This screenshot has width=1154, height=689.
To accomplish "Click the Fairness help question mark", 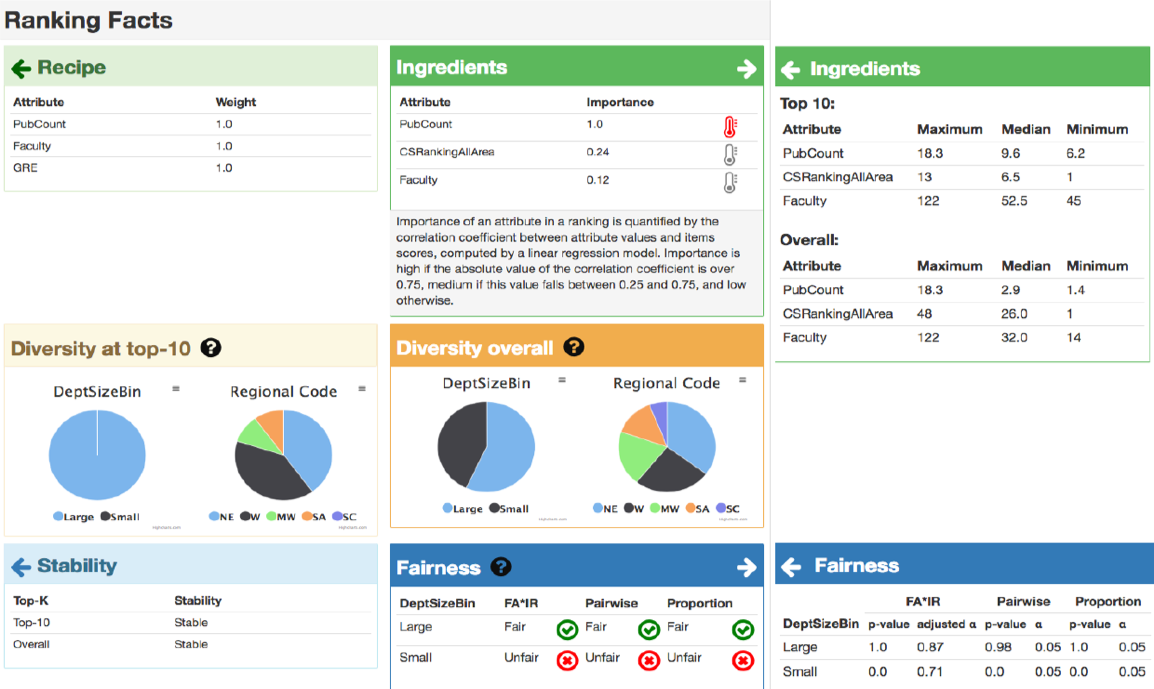I will click(x=500, y=567).
